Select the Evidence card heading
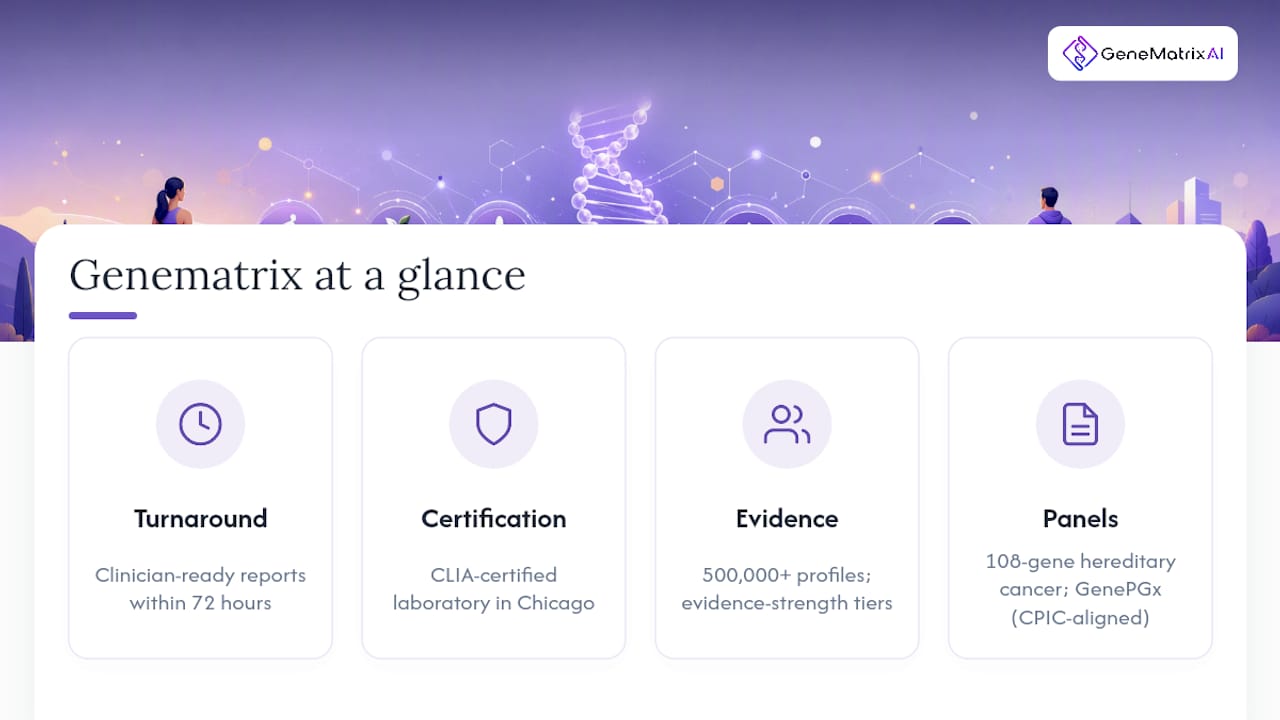This screenshot has width=1280, height=720. (787, 519)
